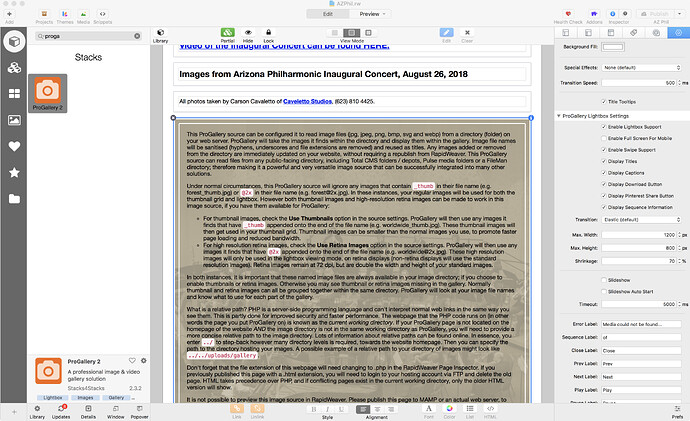Favorite ProGallery 2 with the heart icon
This screenshot has width=690, height=421.
pos(132,361)
